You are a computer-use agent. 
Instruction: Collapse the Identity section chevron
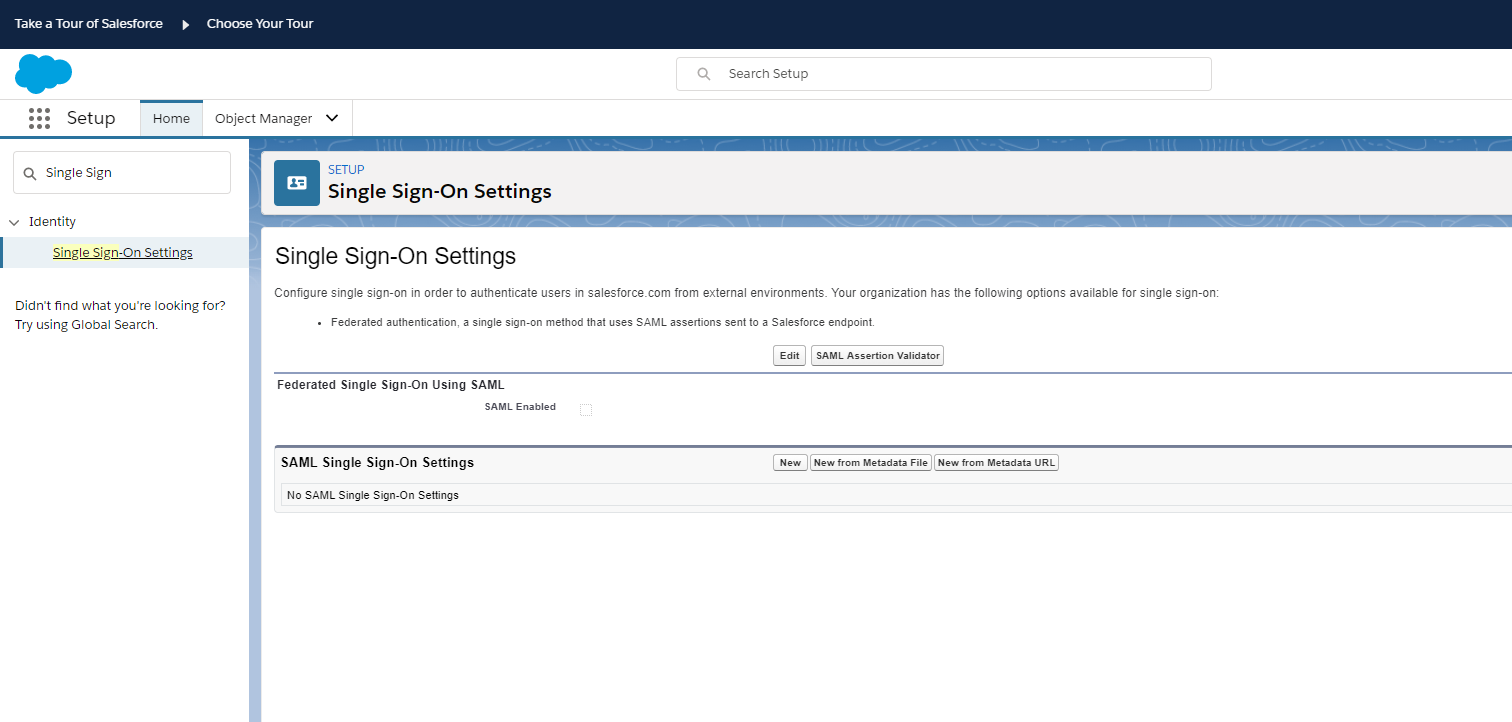(x=14, y=222)
